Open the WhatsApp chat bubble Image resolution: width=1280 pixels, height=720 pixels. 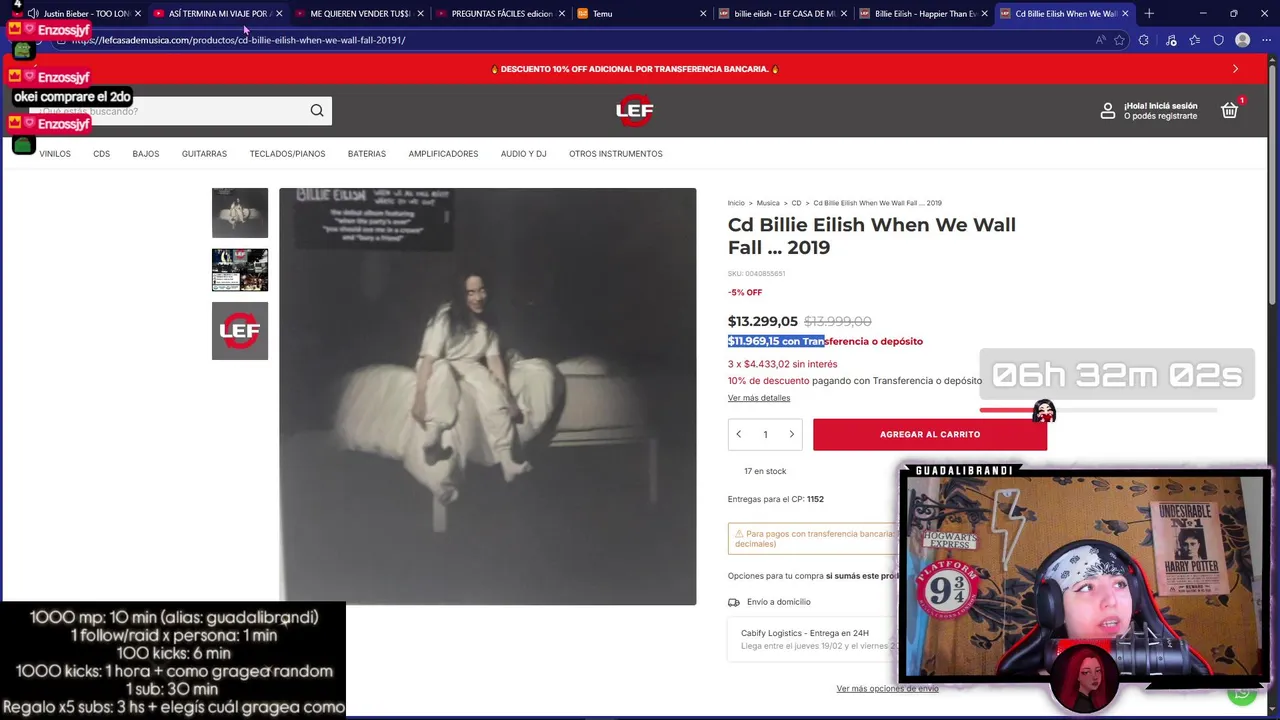[1242, 692]
